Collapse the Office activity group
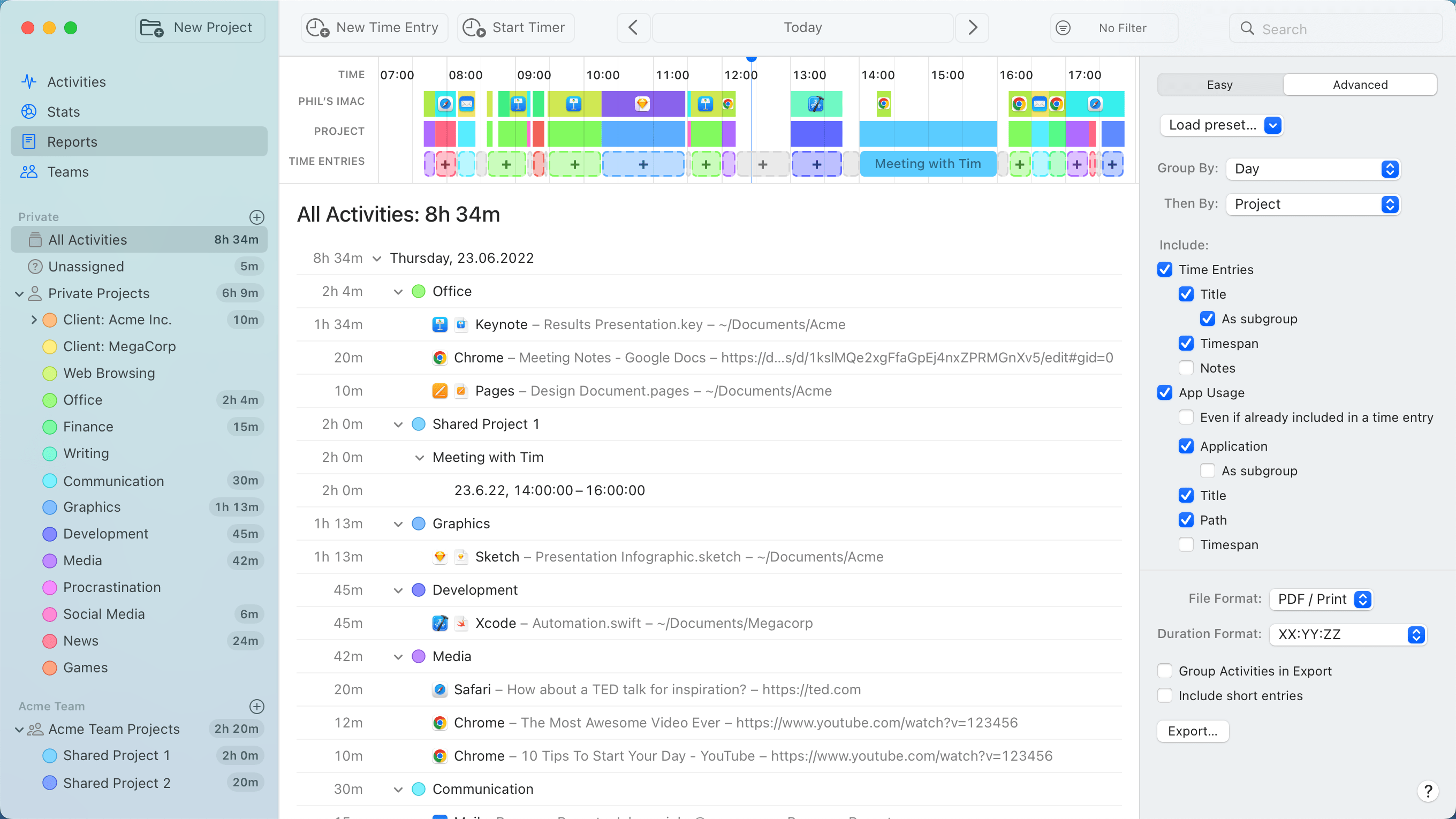1456x819 pixels. click(398, 291)
